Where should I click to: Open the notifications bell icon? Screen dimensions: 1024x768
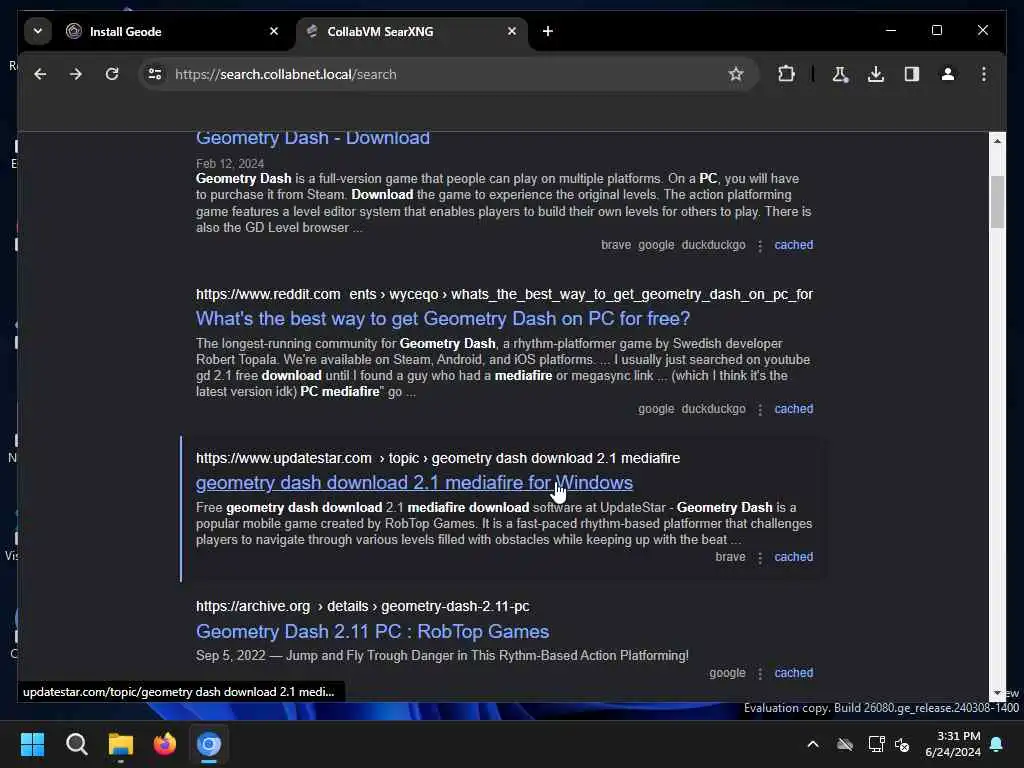pos(997,744)
